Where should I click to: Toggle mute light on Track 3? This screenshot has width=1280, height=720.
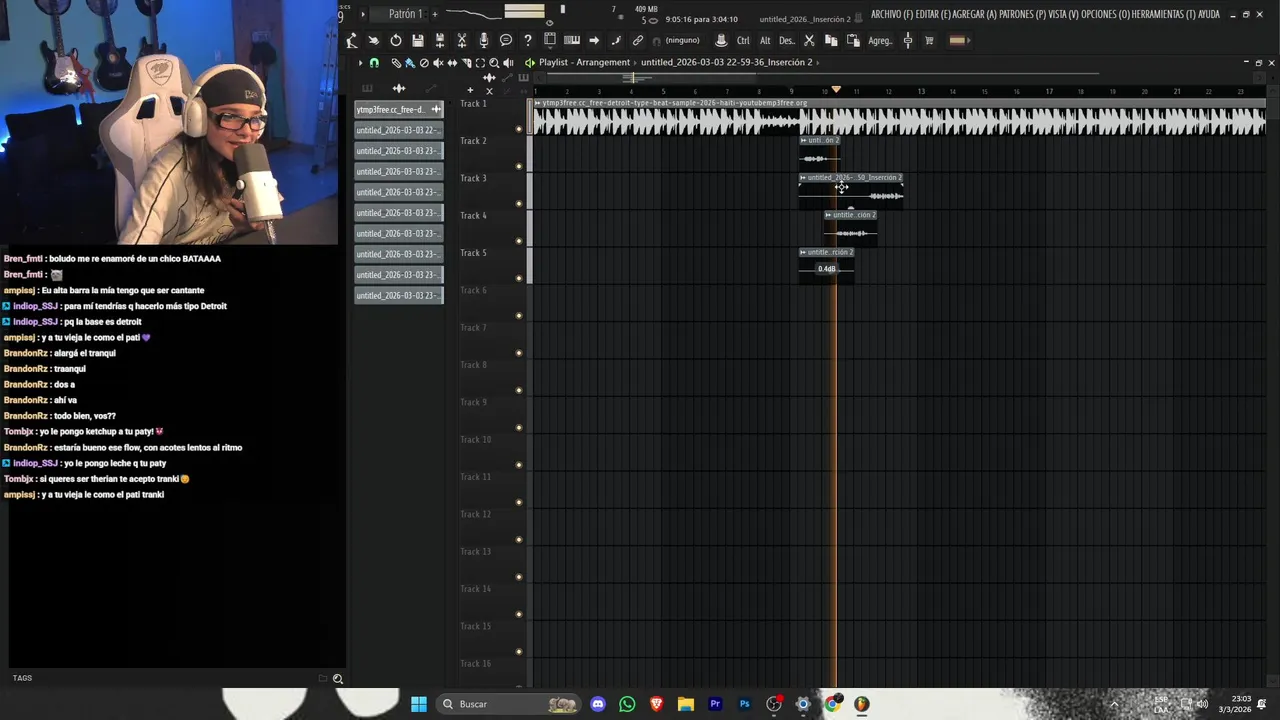pyautogui.click(x=518, y=203)
